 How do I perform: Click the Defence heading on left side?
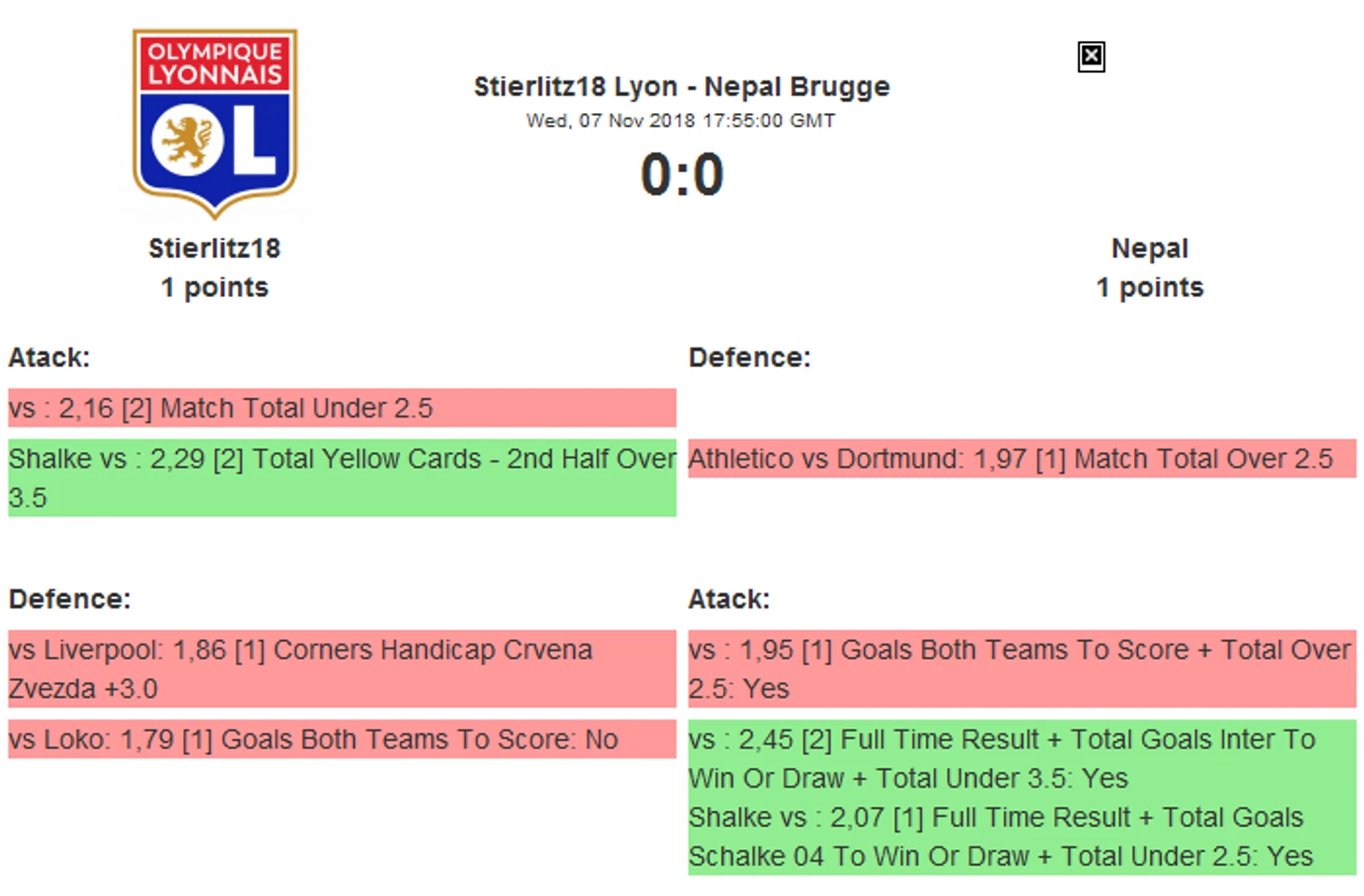point(70,599)
